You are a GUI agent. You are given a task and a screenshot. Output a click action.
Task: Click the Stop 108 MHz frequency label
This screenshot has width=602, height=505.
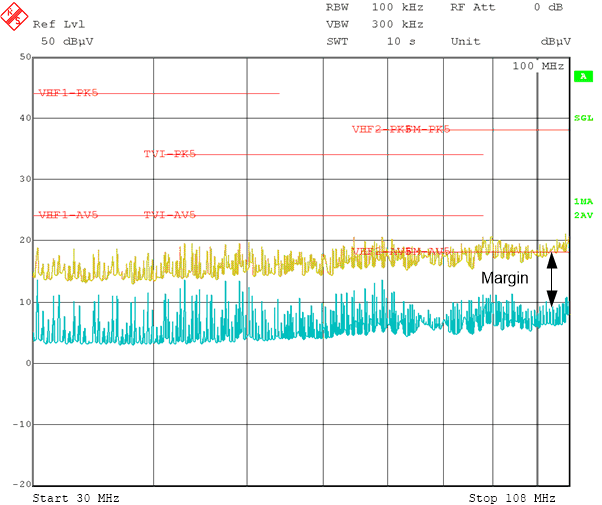(x=513, y=497)
